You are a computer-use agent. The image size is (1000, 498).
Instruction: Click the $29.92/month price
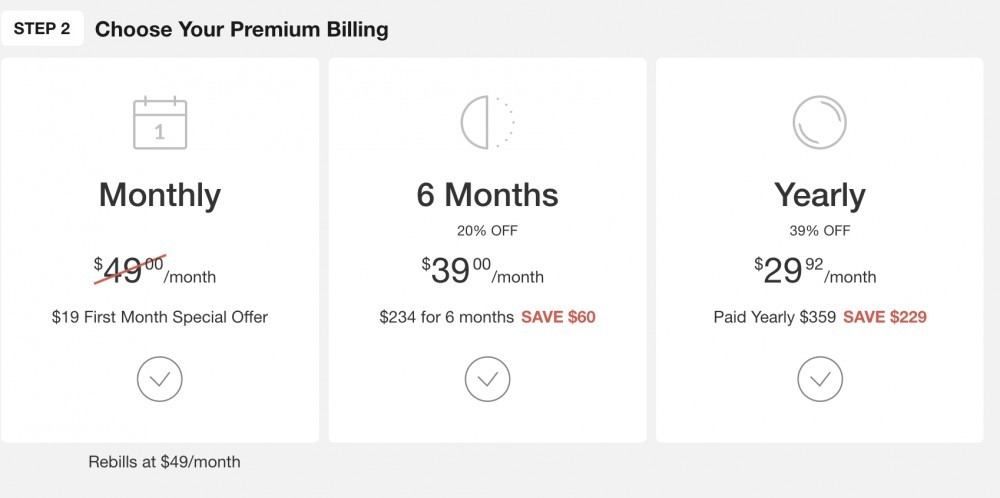[815, 270]
